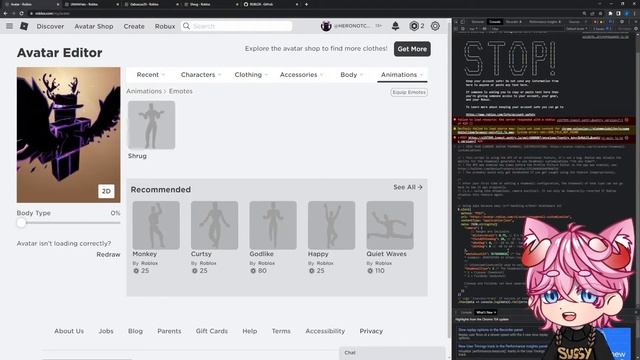This screenshot has width=640, height=360.
Task: Open a new browser tab
Action: 306,4
